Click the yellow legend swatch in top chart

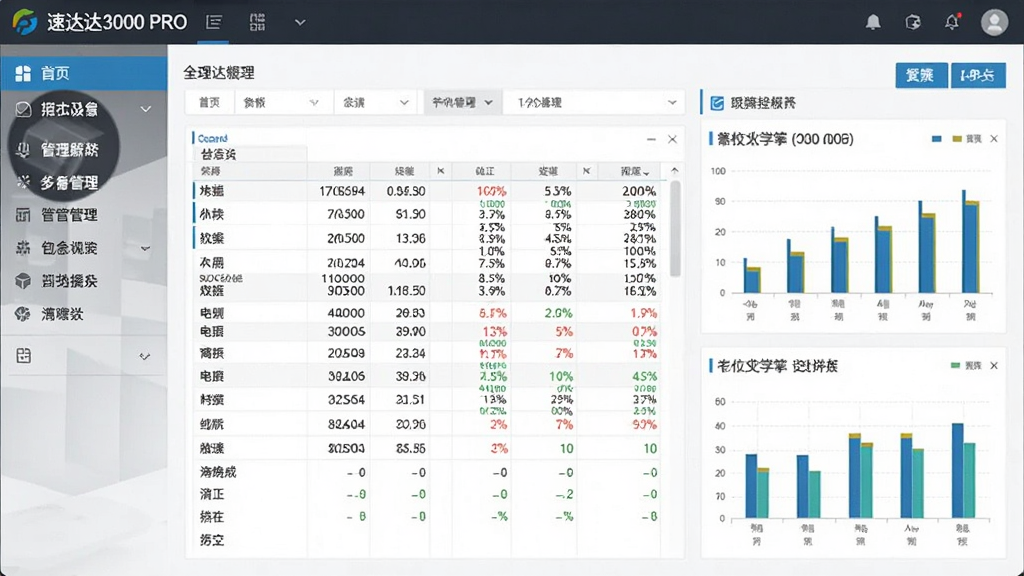coord(957,139)
